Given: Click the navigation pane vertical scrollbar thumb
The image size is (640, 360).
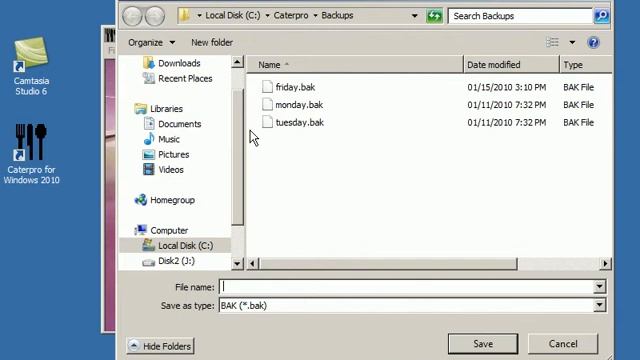Looking at the screenshot, I should (237, 157).
